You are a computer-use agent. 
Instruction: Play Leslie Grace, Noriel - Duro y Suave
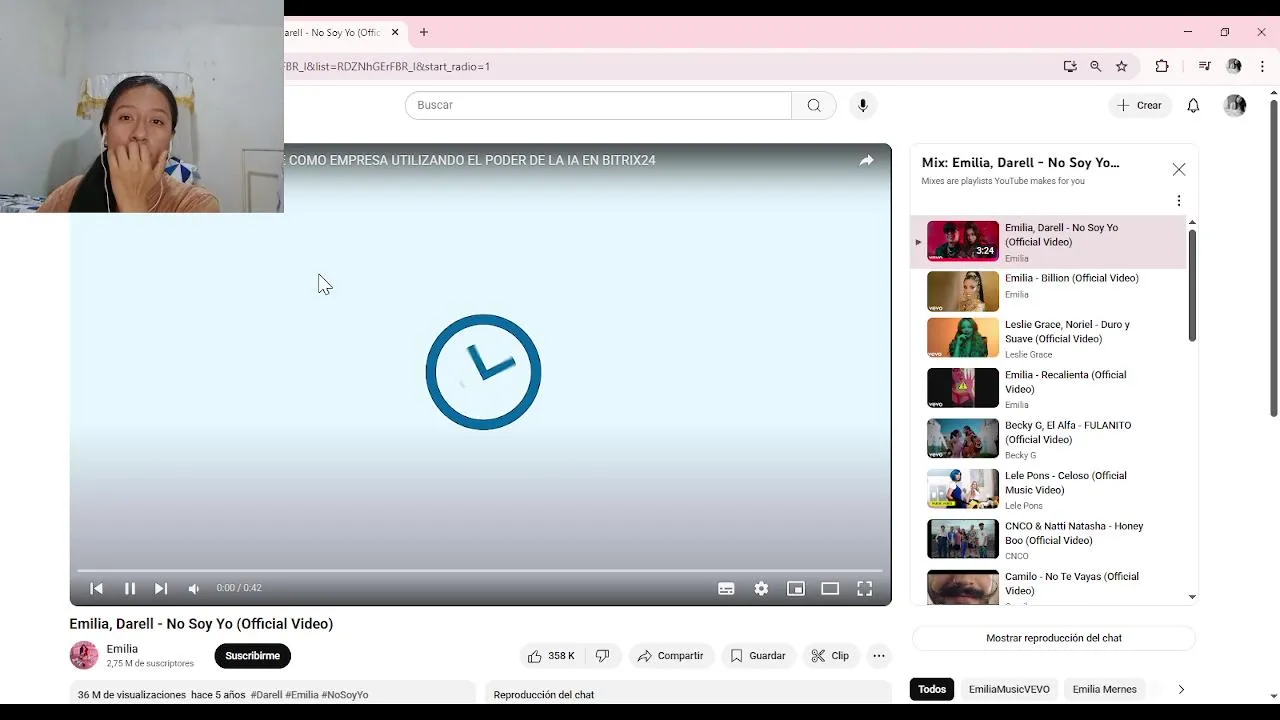click(1048, 339)
